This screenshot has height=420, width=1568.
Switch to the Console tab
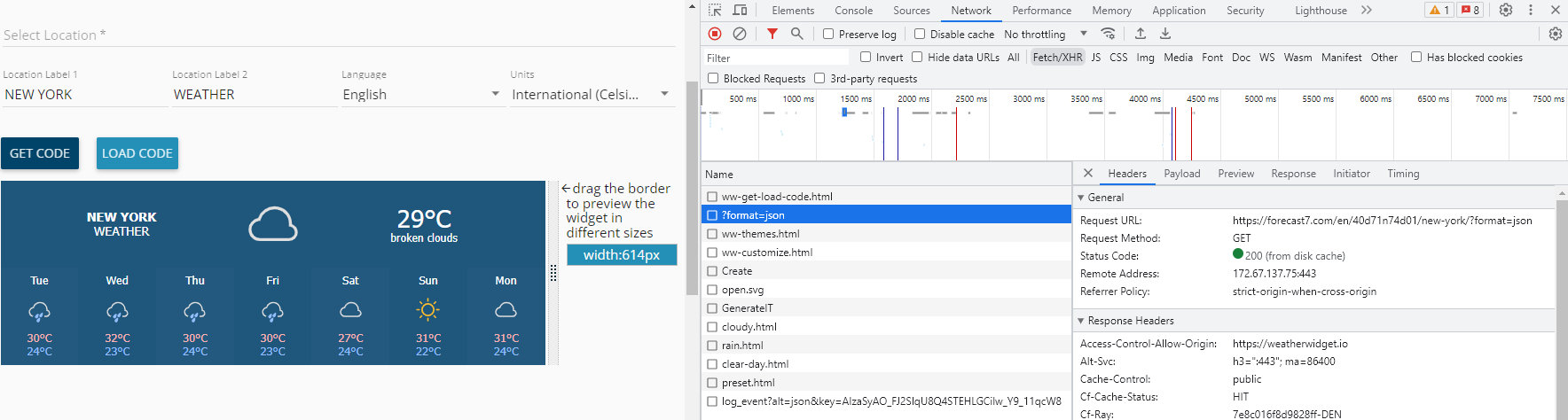(x=853, y=11)
